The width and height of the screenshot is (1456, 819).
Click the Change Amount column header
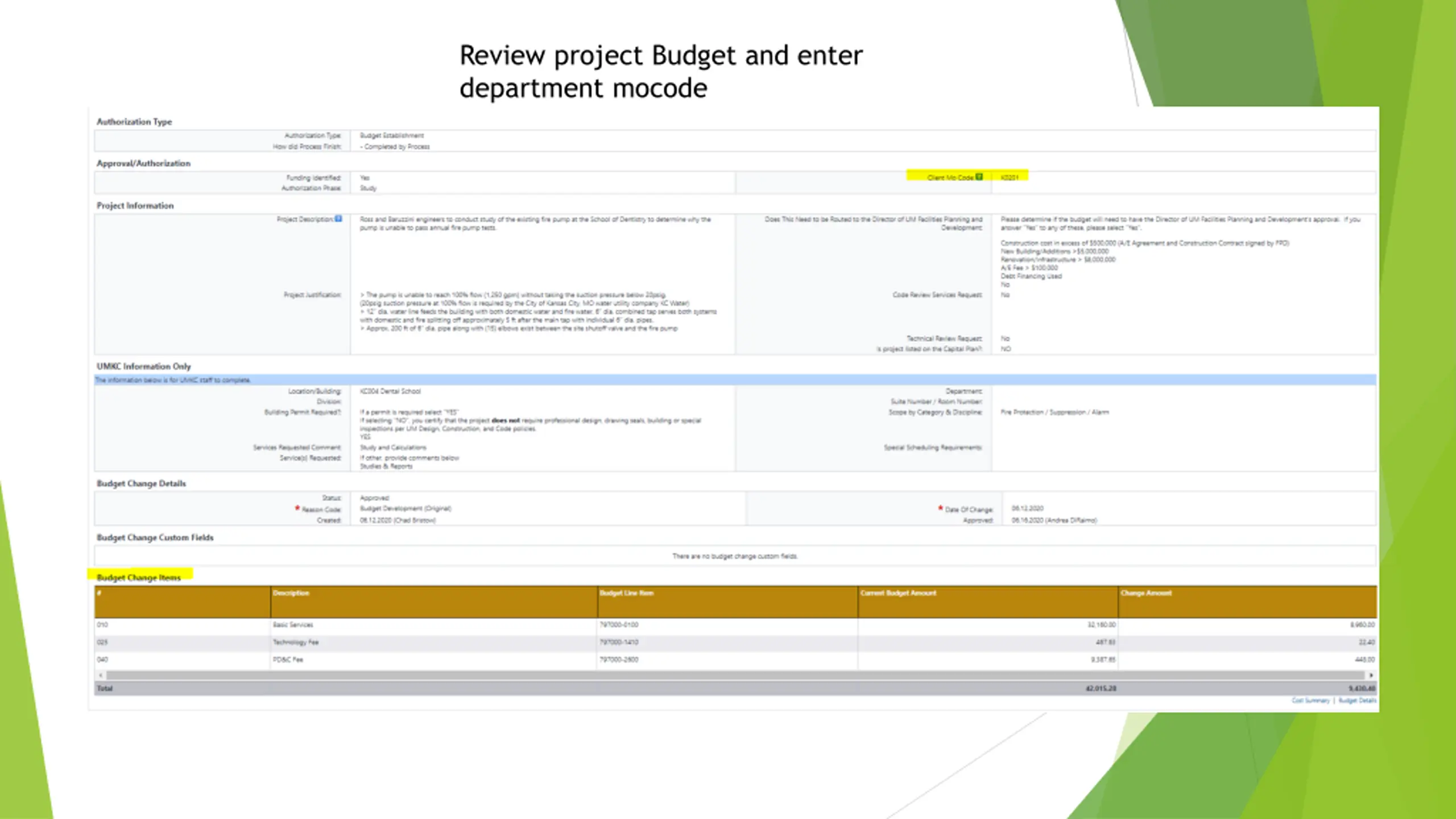[x=1146, y=593]
